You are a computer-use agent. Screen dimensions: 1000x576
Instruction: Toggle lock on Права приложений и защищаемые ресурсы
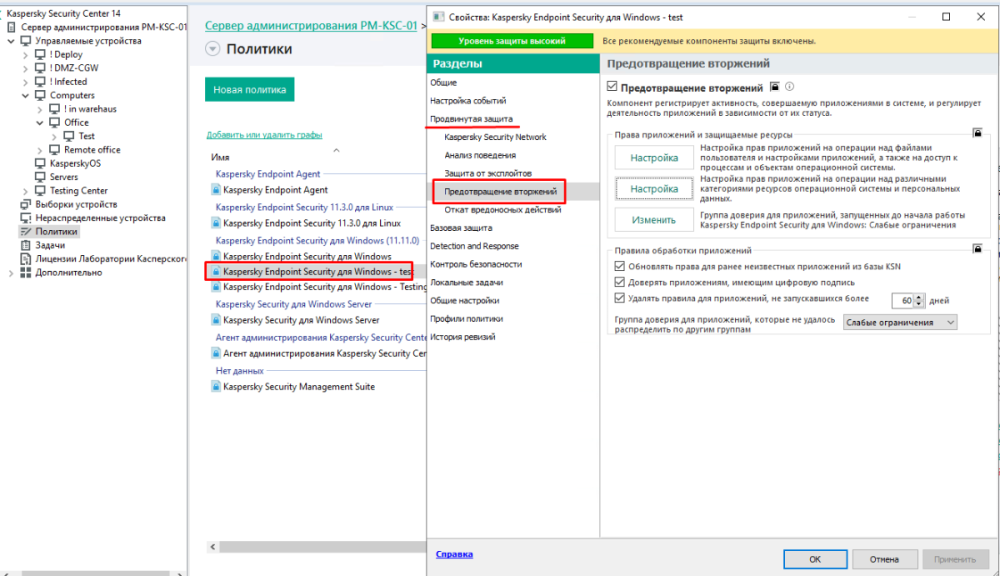(977, 133)
